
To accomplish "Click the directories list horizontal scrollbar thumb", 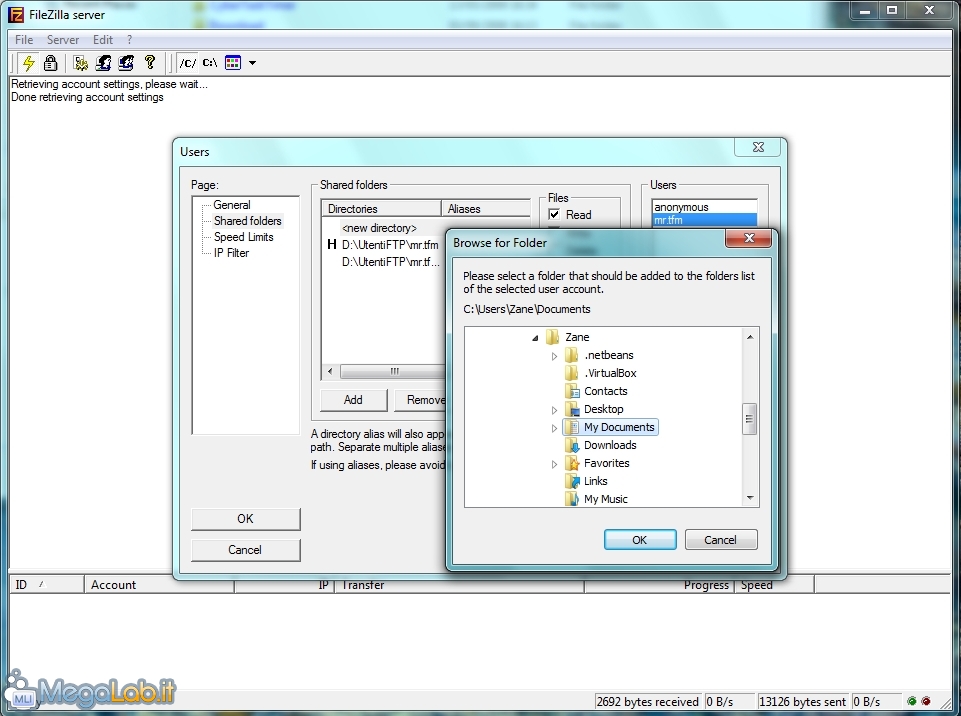I will (394, 371).
